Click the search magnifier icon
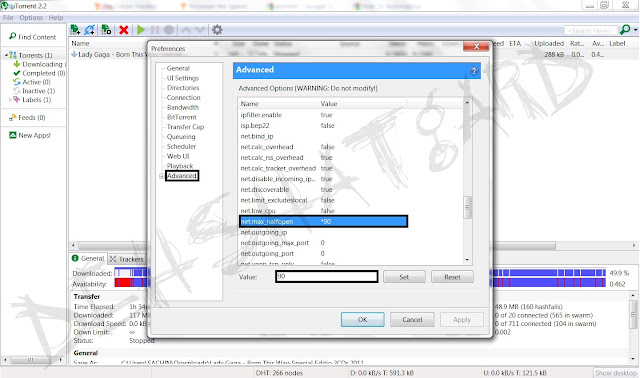 point(624,30)
